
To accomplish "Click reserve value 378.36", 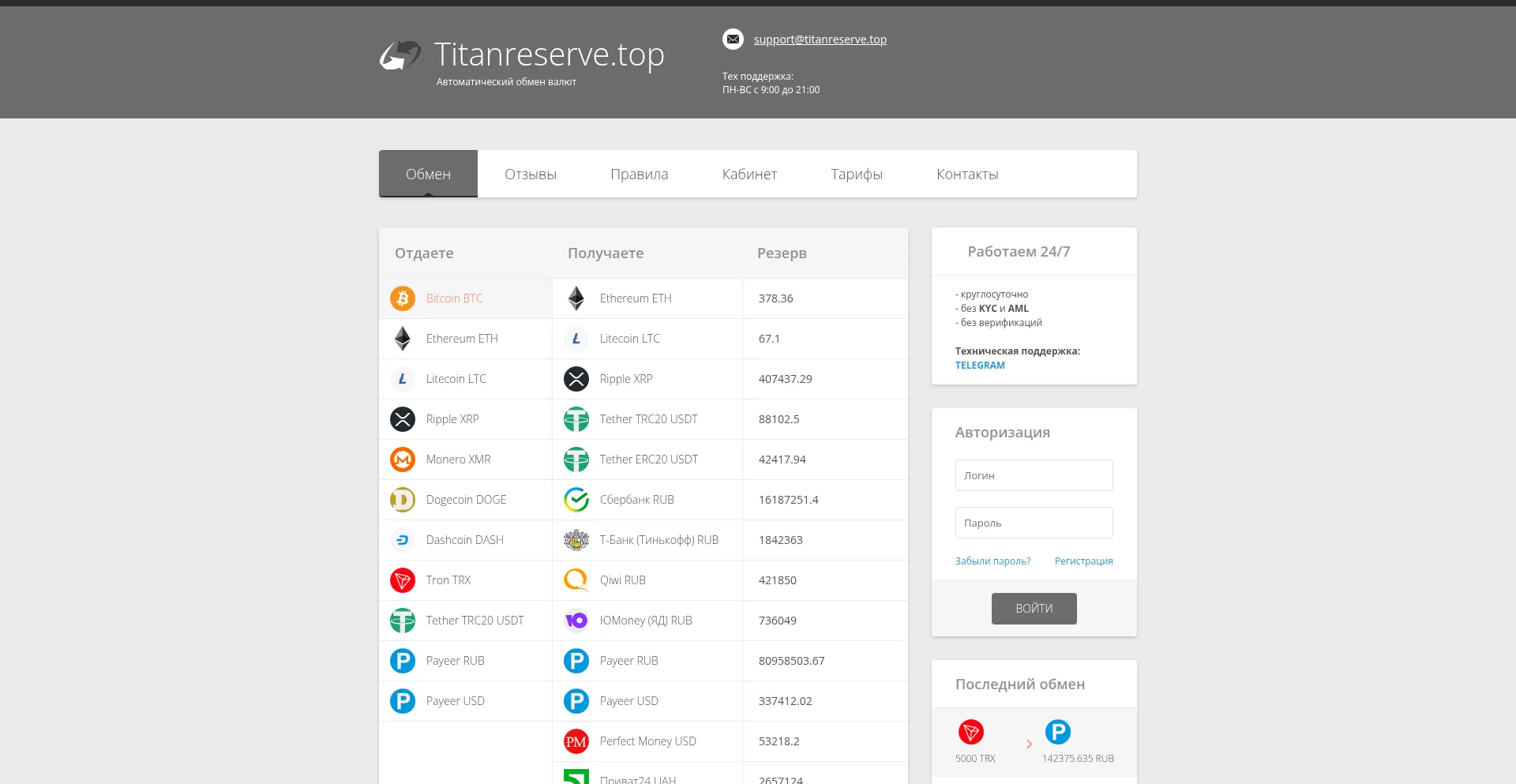I will [776, 298].
